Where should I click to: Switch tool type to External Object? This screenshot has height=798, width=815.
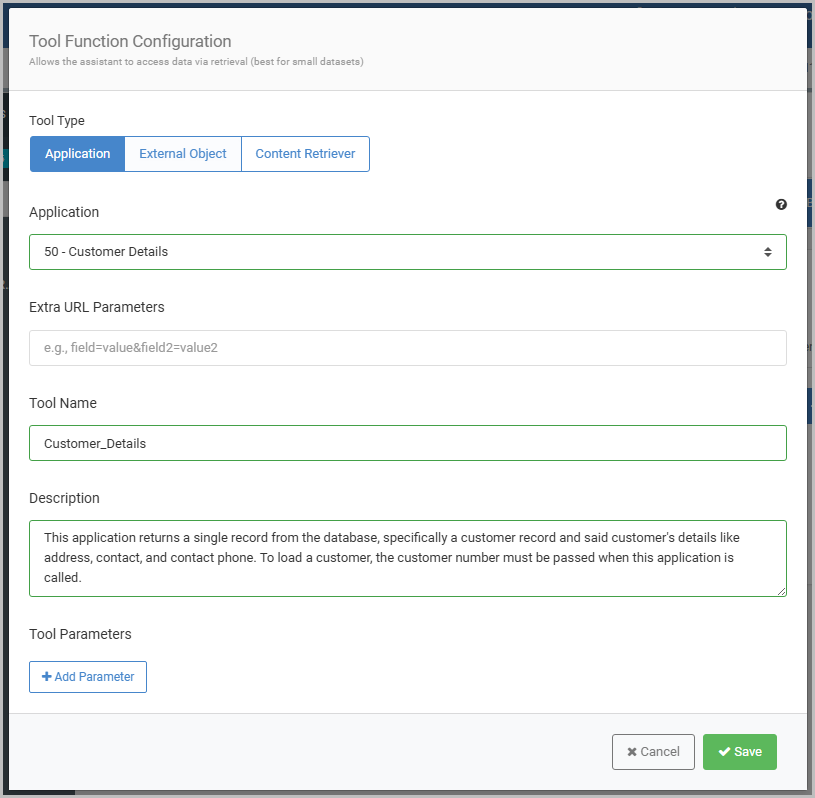tap(183, 154)
